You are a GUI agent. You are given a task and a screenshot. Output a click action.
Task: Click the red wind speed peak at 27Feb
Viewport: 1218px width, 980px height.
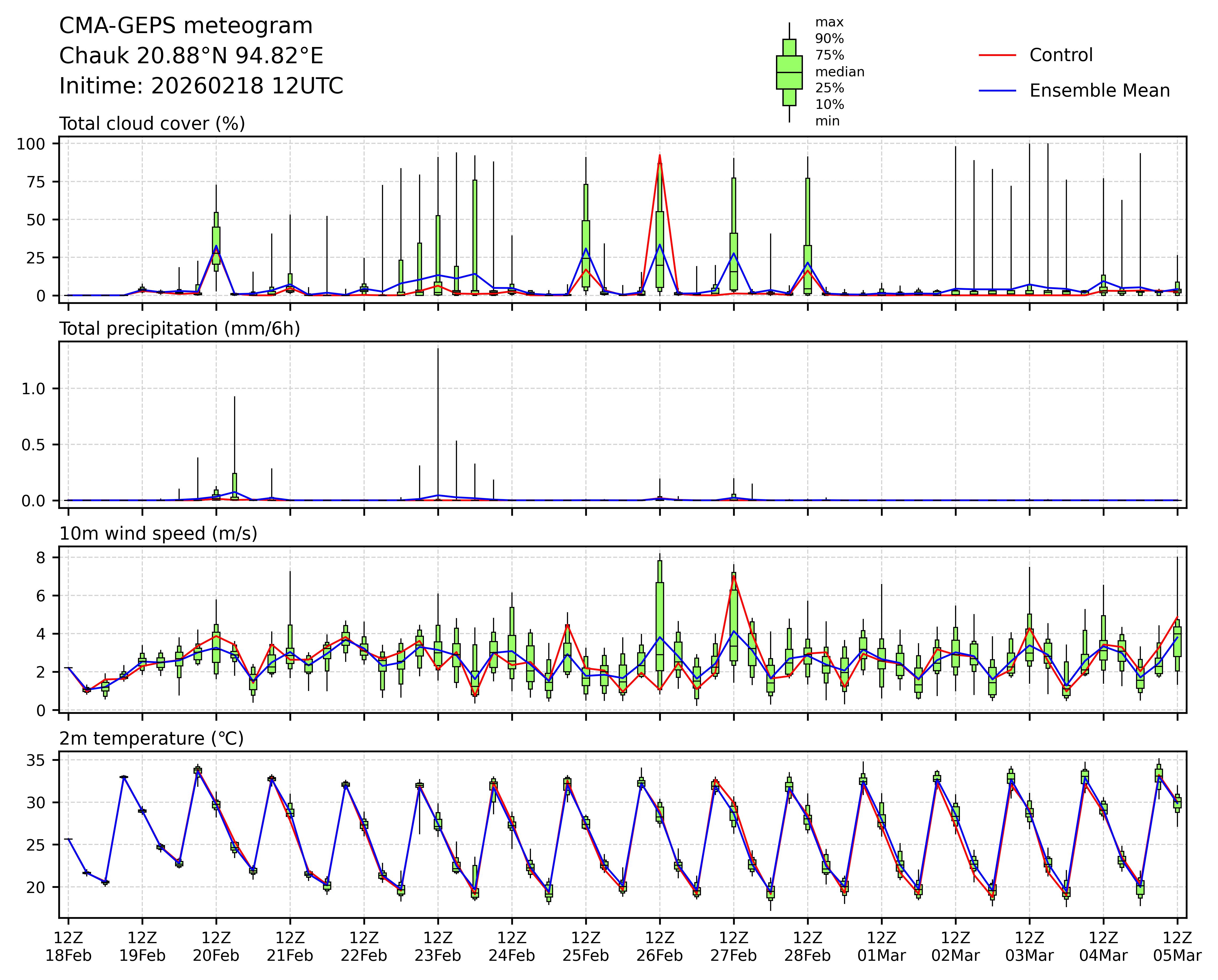tap(734, 576)
